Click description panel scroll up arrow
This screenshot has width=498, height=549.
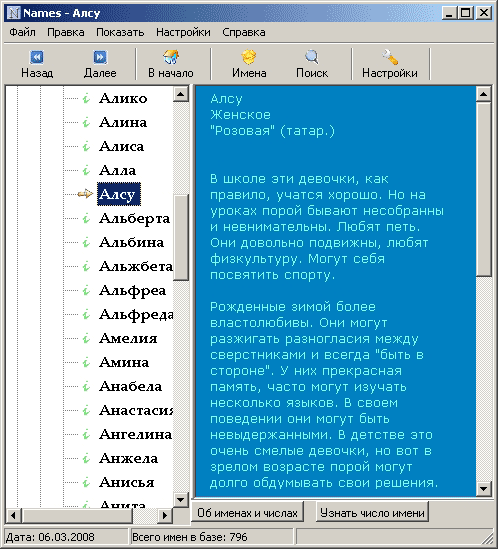(x=484, y=94)
